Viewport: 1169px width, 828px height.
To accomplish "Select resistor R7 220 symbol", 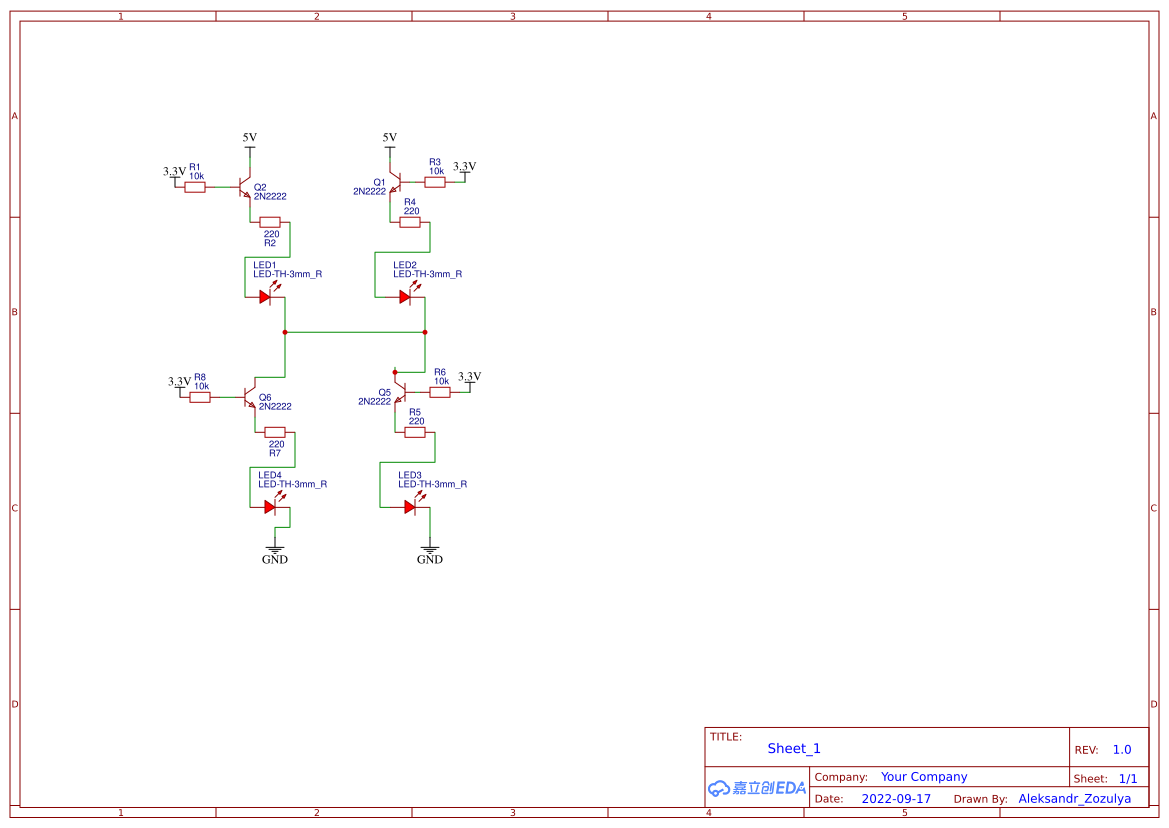I will click(x=278, y=432).
